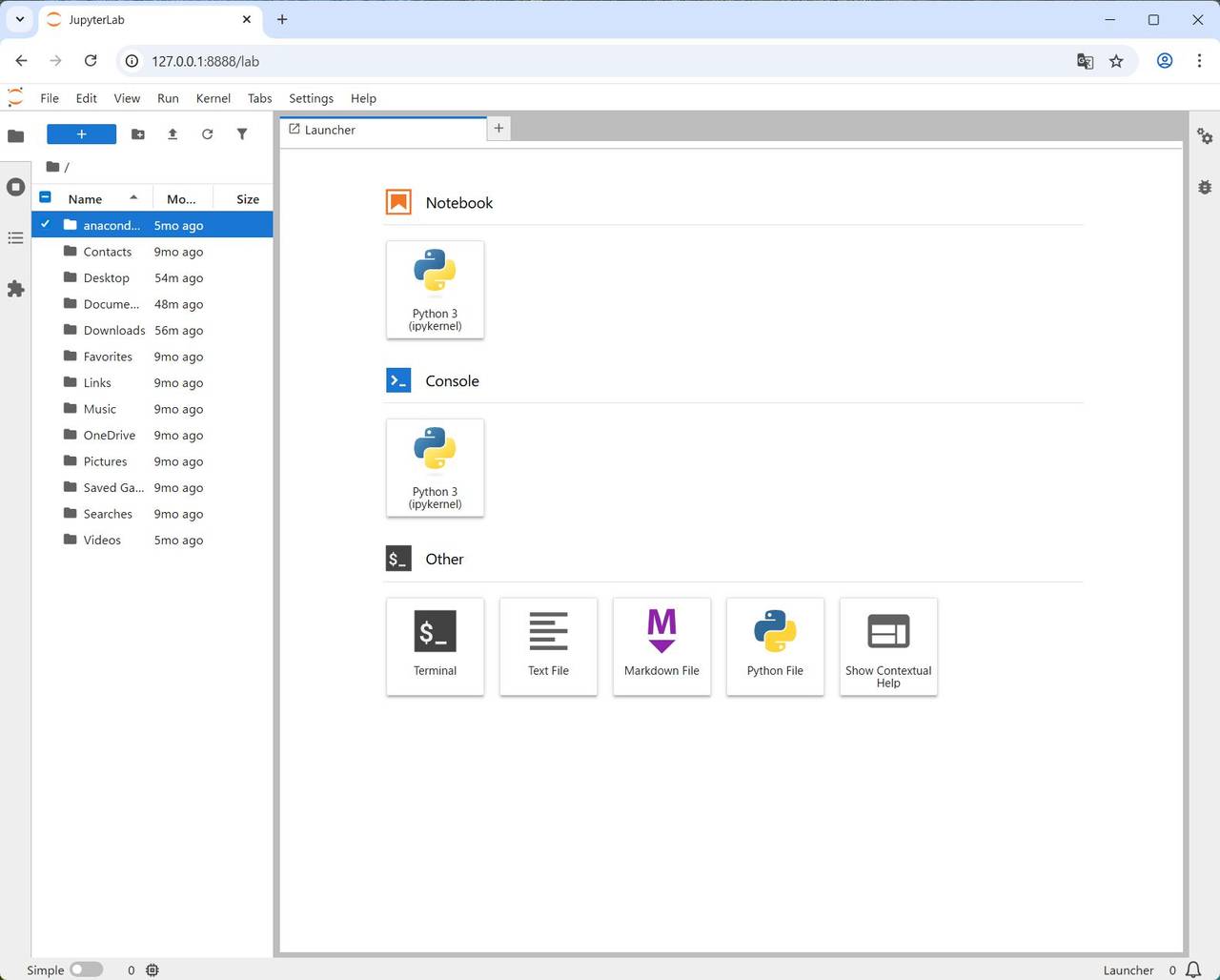Open the Help menu

[x=363, y=98]
